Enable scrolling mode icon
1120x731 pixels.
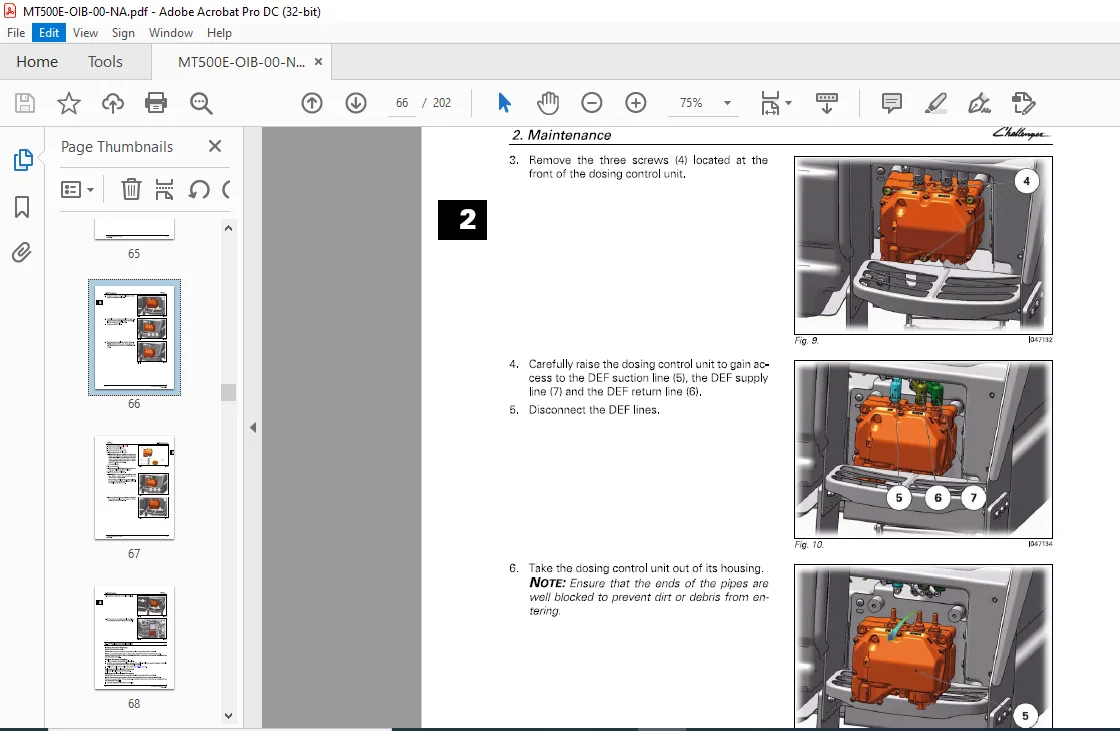coord(826,103)
